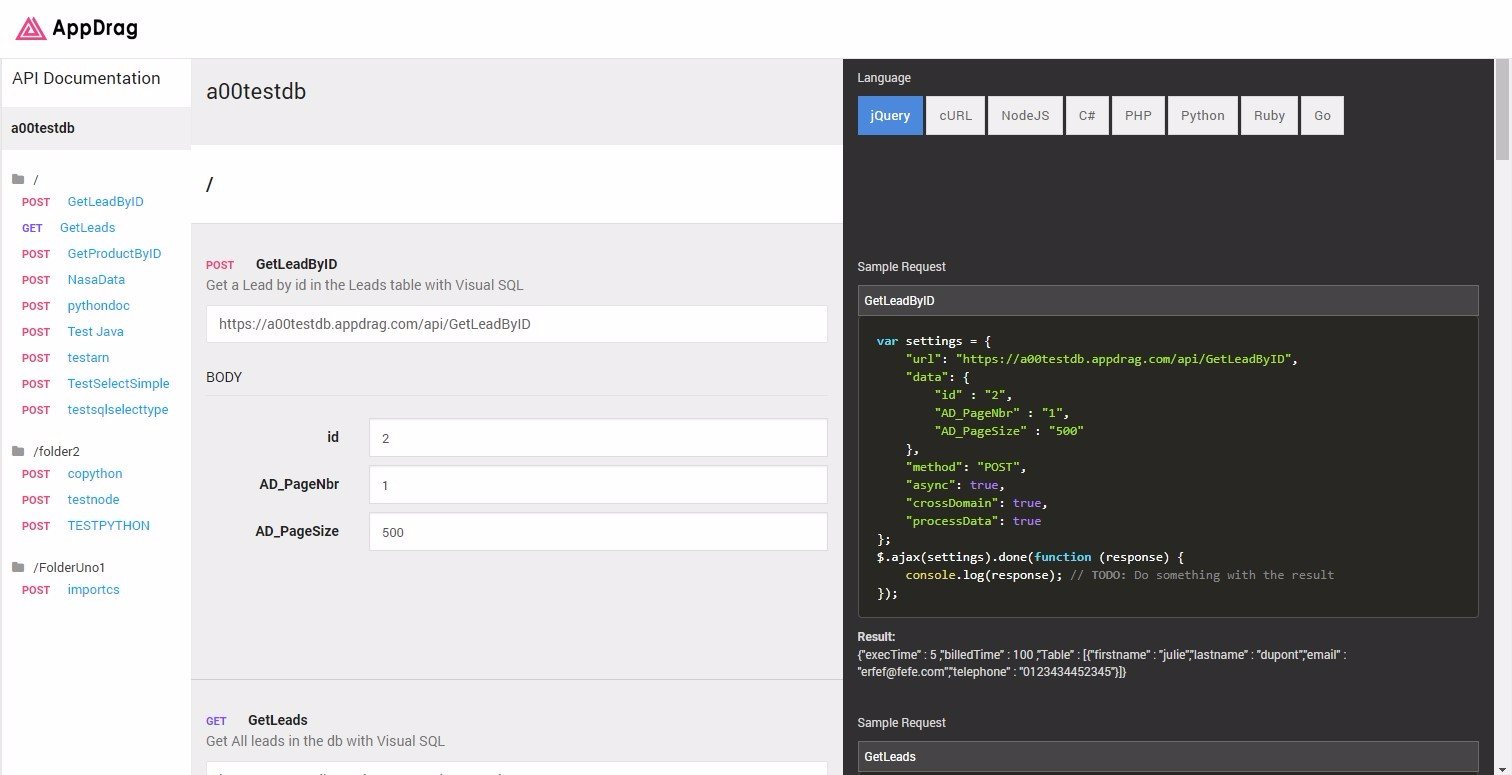
Task: Click the GetLeadByID endpoint URL field
Action: tap(516, 324)
